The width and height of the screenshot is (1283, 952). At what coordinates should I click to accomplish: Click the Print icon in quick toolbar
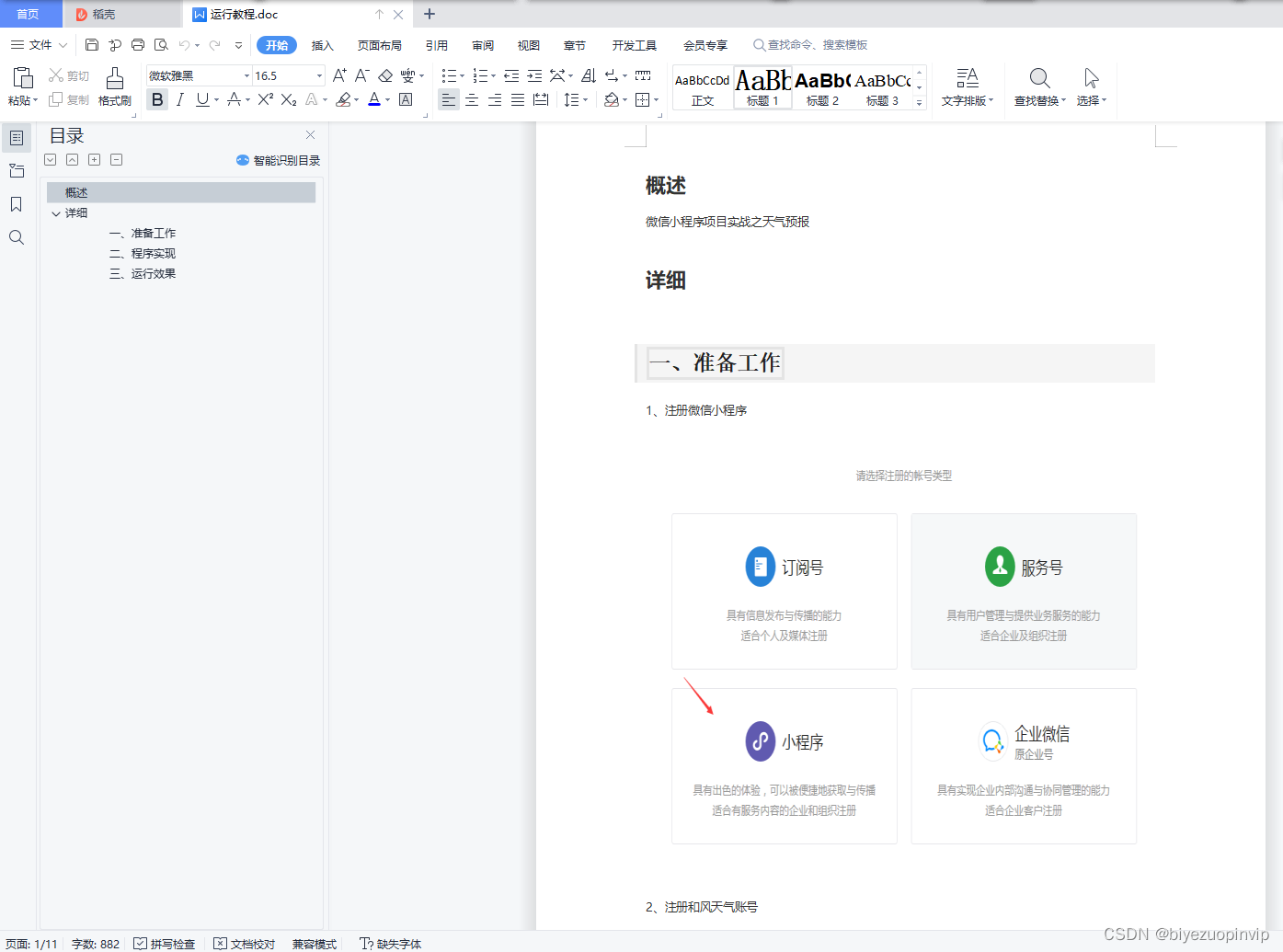tap(138, 45)
